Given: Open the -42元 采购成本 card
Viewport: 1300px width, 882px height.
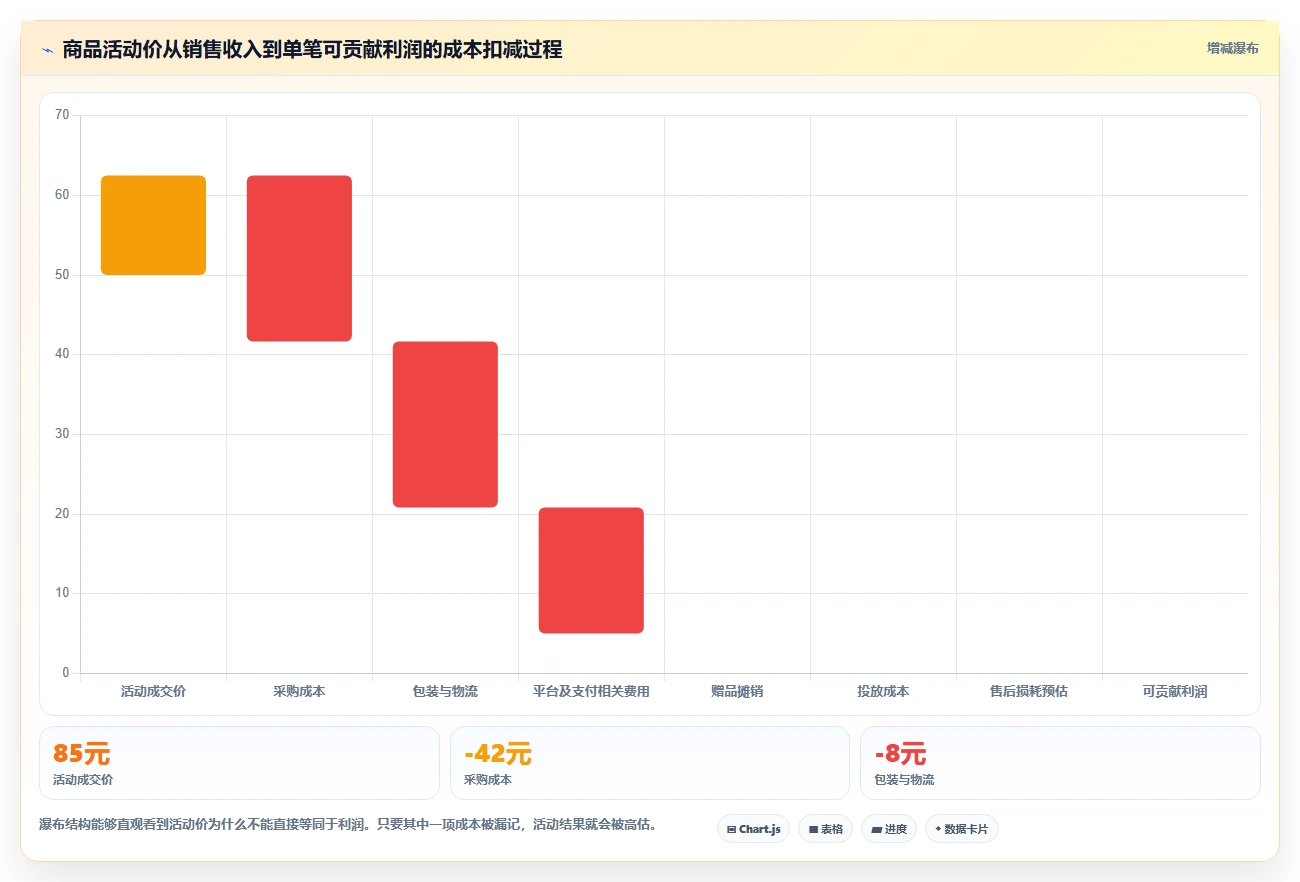Looking at the screenshot, I should (x=650, y=763).
